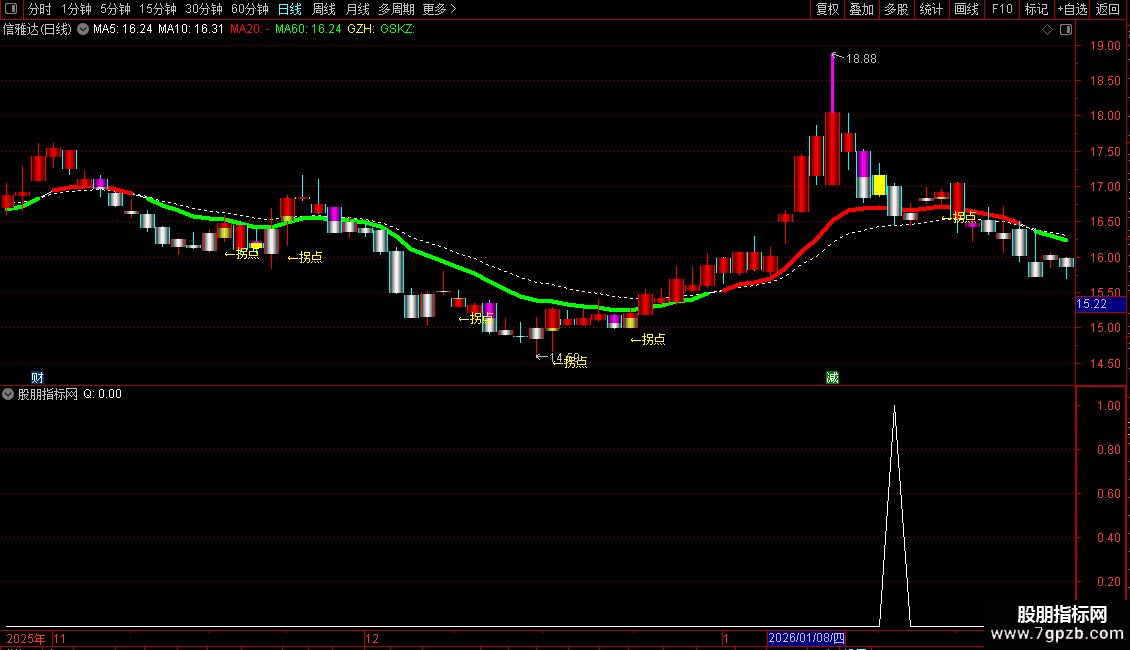Click the 信雅达(日线) stock title
Screen dimensions: 1130x650
(x=37, y=30)
